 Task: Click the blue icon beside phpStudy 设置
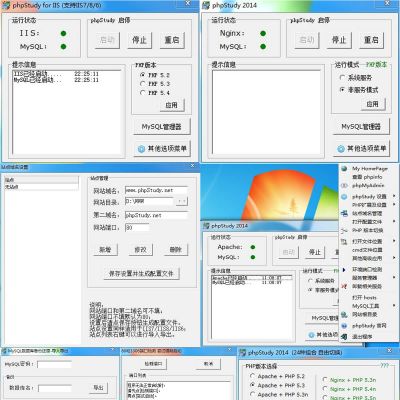344,197
